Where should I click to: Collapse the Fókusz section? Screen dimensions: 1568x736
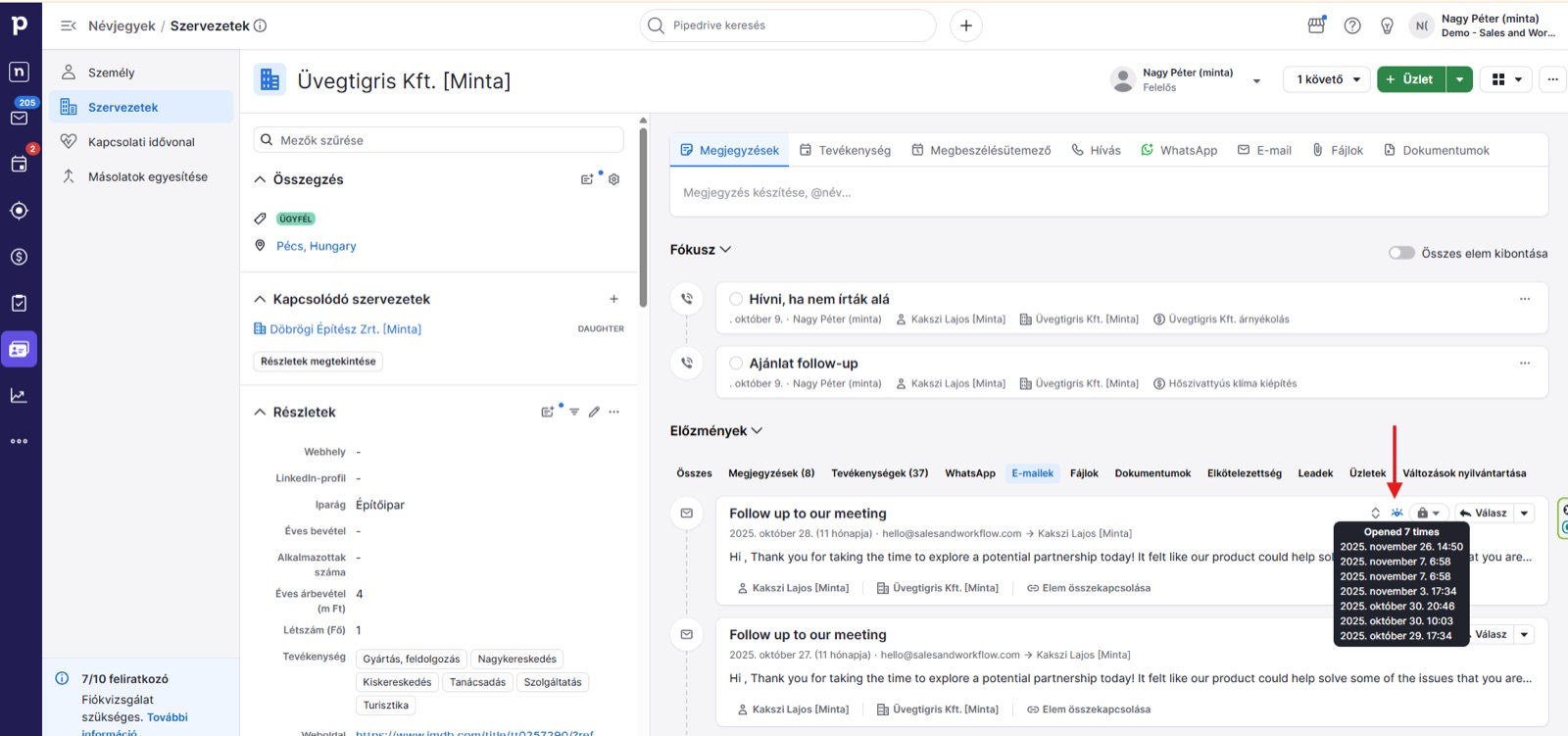pyautogui.click(x=725, y=250)
